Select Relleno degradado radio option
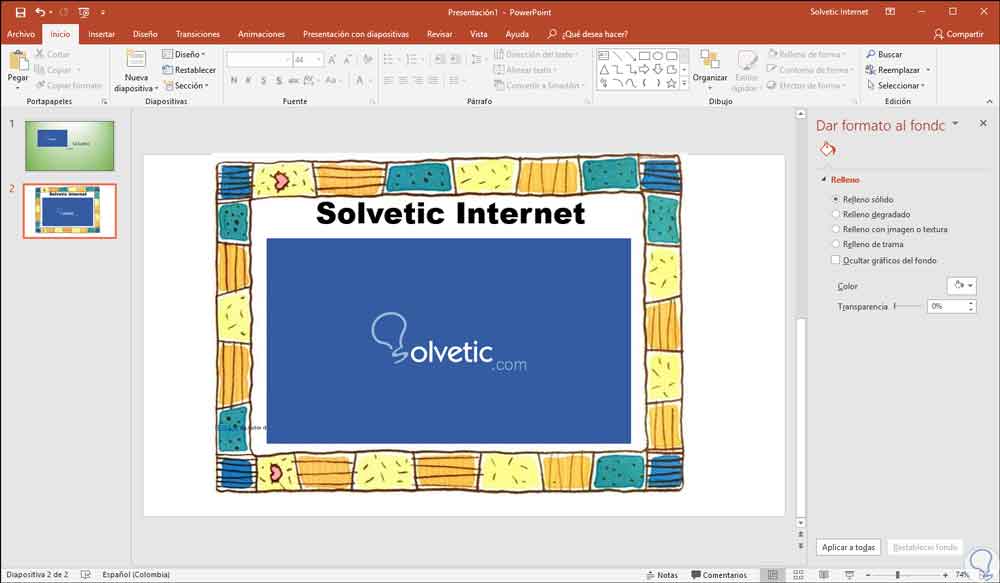Viewport: 1000px width, 583px height. point(835,214)
